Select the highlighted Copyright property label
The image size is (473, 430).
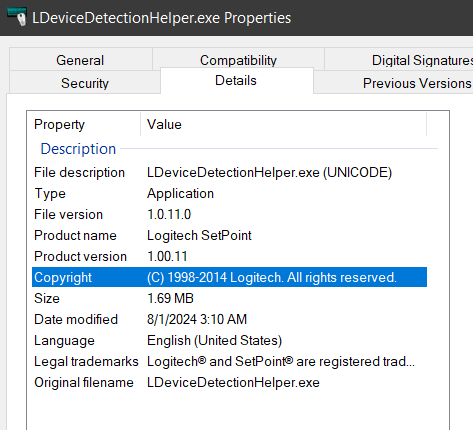(x=63, y=277)
